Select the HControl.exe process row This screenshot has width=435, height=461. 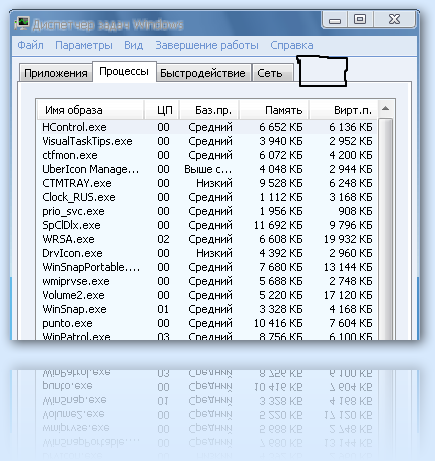click(208, 127)
